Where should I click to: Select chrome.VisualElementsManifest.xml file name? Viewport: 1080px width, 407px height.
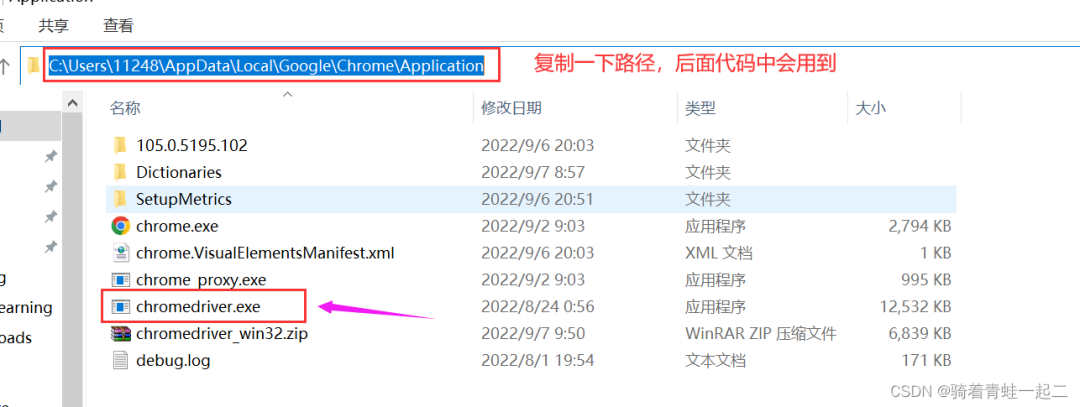tap(265, 253)
